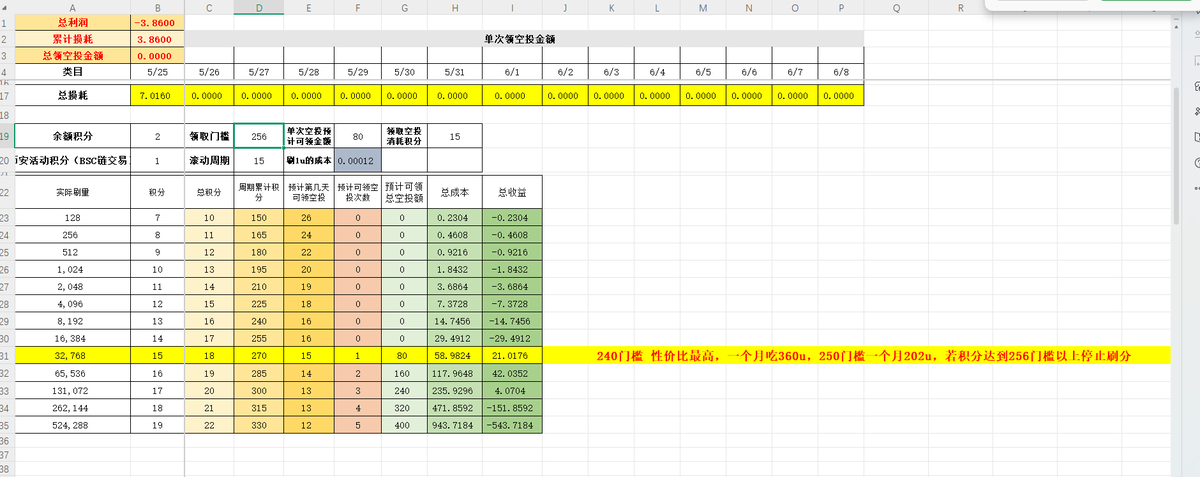Select column header B

tap(157, 8)
